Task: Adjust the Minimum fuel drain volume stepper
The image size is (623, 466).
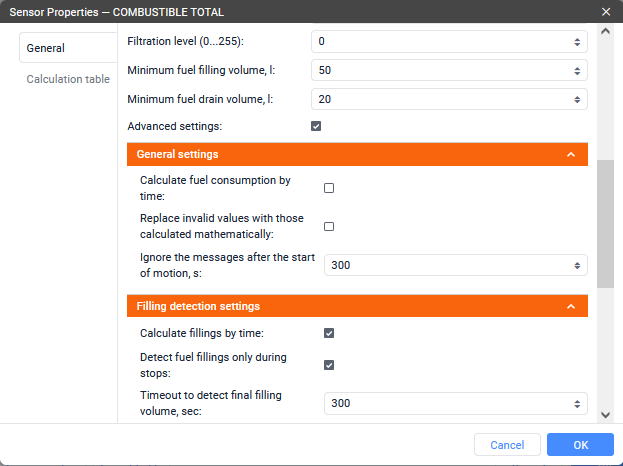Action: tap(576, 100)
